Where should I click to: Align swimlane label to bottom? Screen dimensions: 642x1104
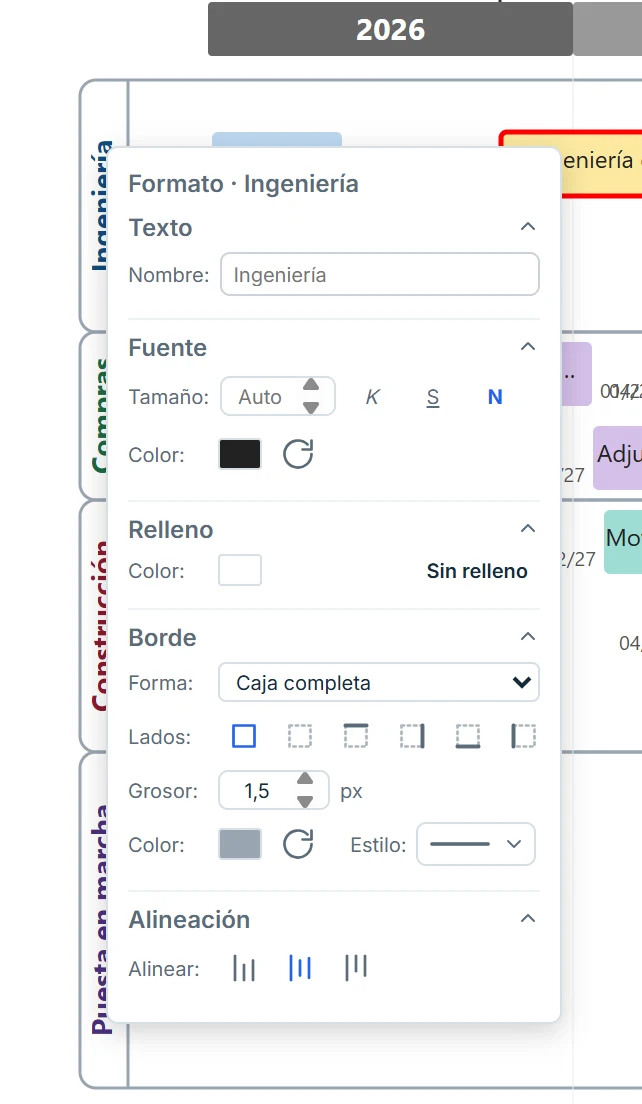coord(244,969)
